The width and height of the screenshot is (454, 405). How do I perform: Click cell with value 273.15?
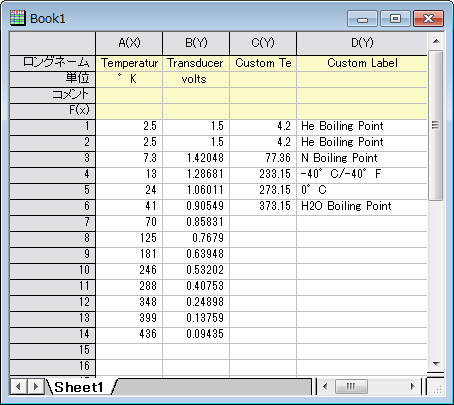263,191
